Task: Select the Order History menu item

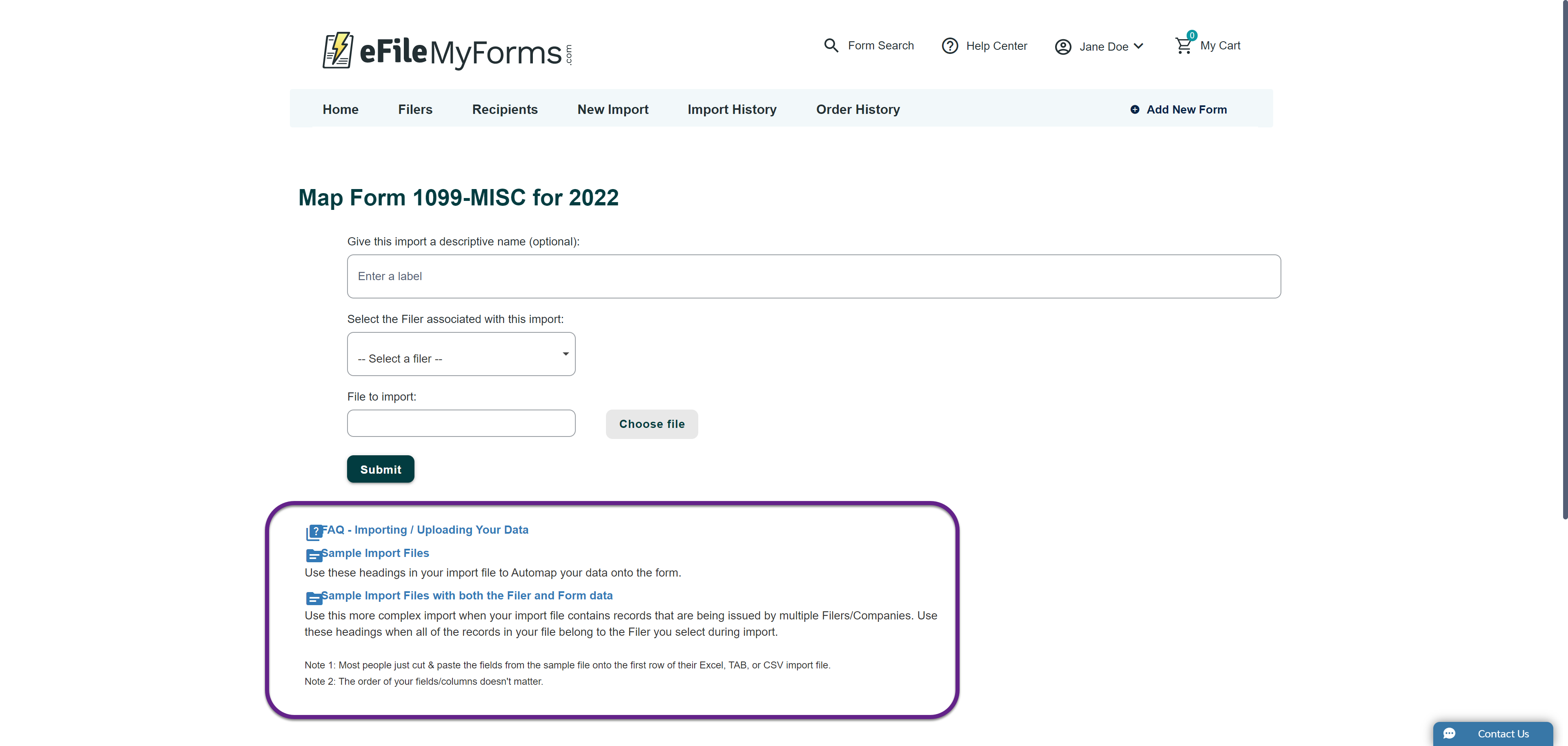Action: [x=857, y=108]
